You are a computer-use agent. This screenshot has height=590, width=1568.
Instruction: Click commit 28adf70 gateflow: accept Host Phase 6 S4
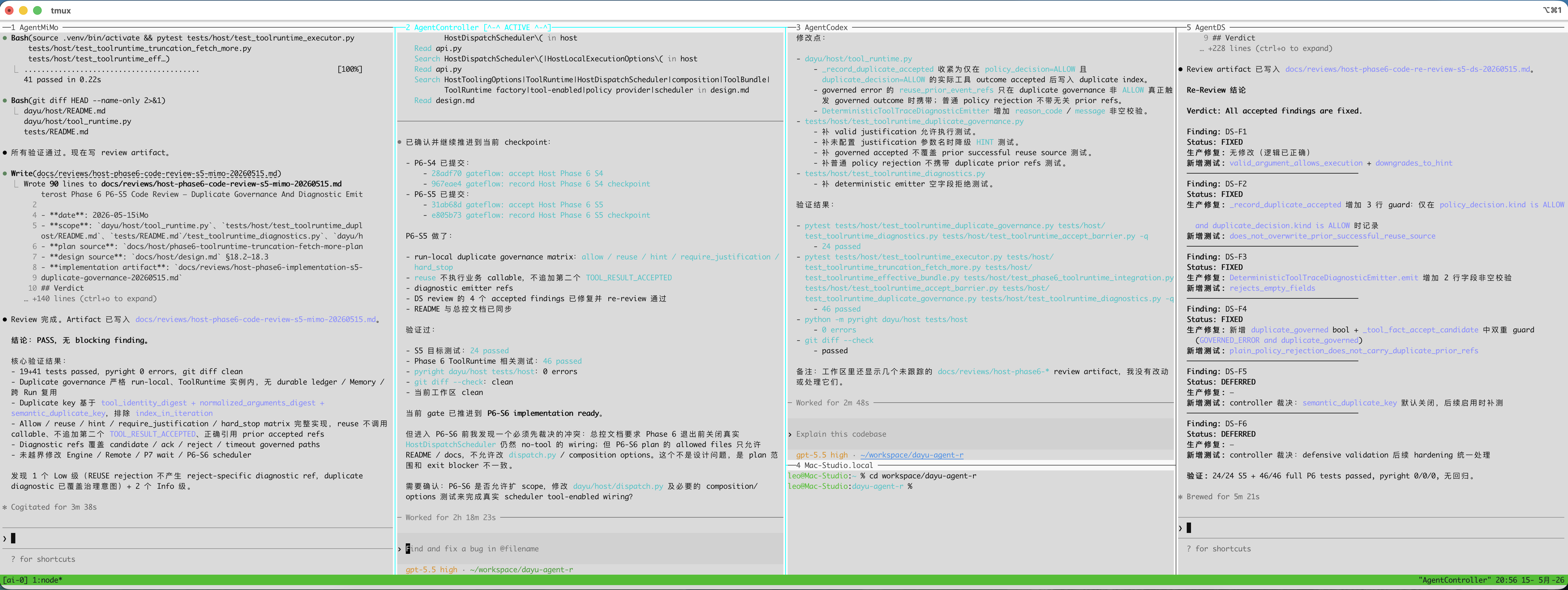(517, 174)
